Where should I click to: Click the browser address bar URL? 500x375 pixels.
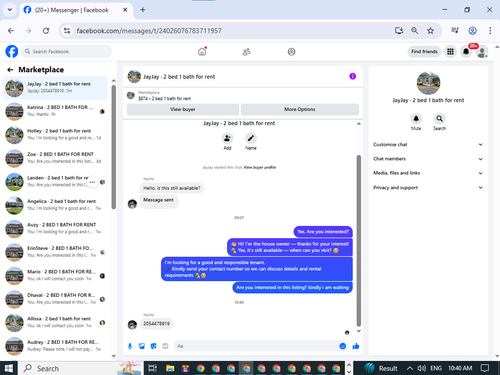[x=149, y=31]
